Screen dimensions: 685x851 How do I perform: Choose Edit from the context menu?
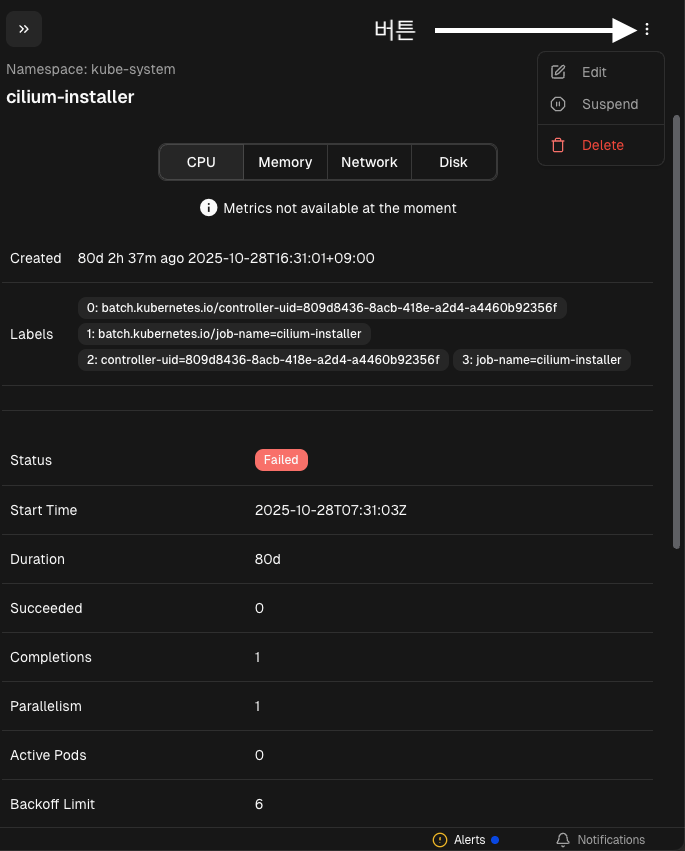594,72
